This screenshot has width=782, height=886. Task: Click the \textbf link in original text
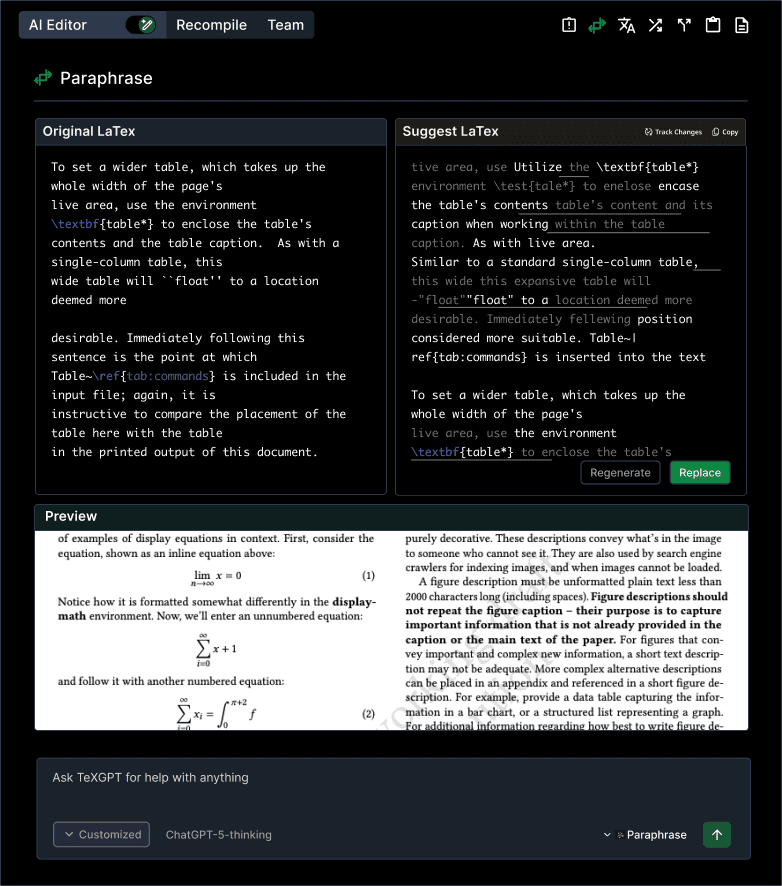point(75,224)
